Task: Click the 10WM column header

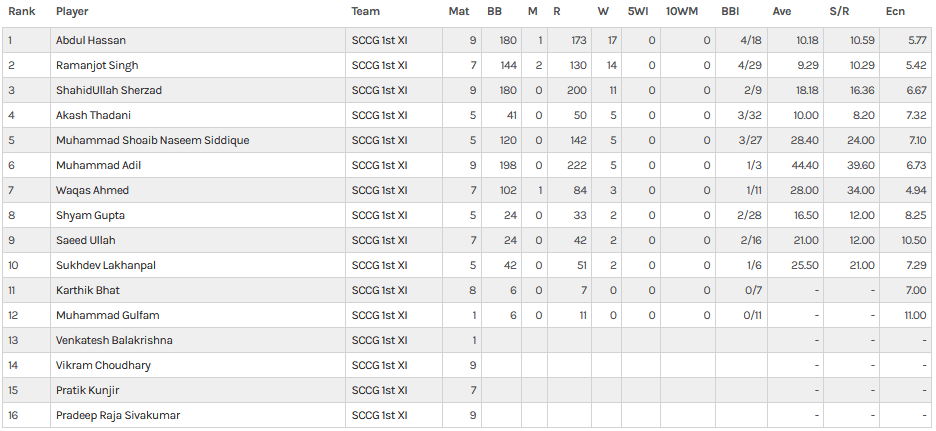Action: (x=682, y=11)
